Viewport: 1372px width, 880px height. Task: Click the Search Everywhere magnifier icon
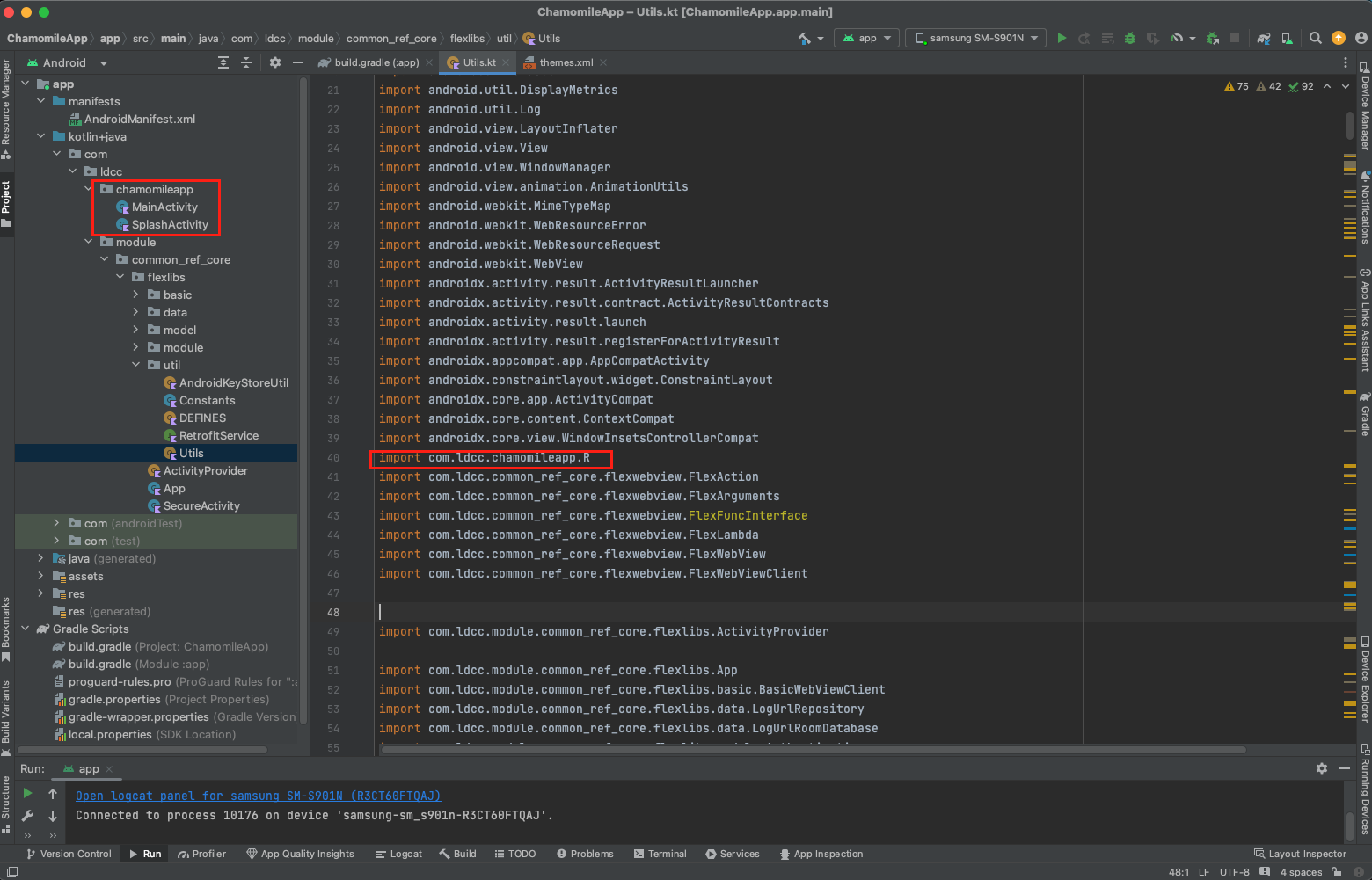tap(1316, 38)
